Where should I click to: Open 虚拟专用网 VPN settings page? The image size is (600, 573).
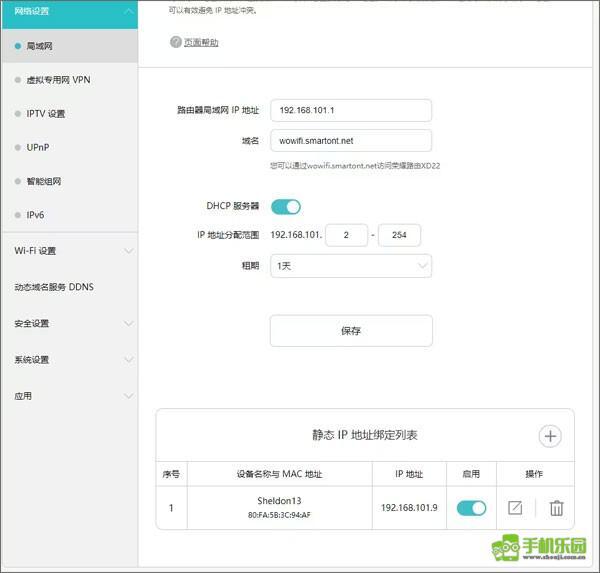tap(58, 79)
